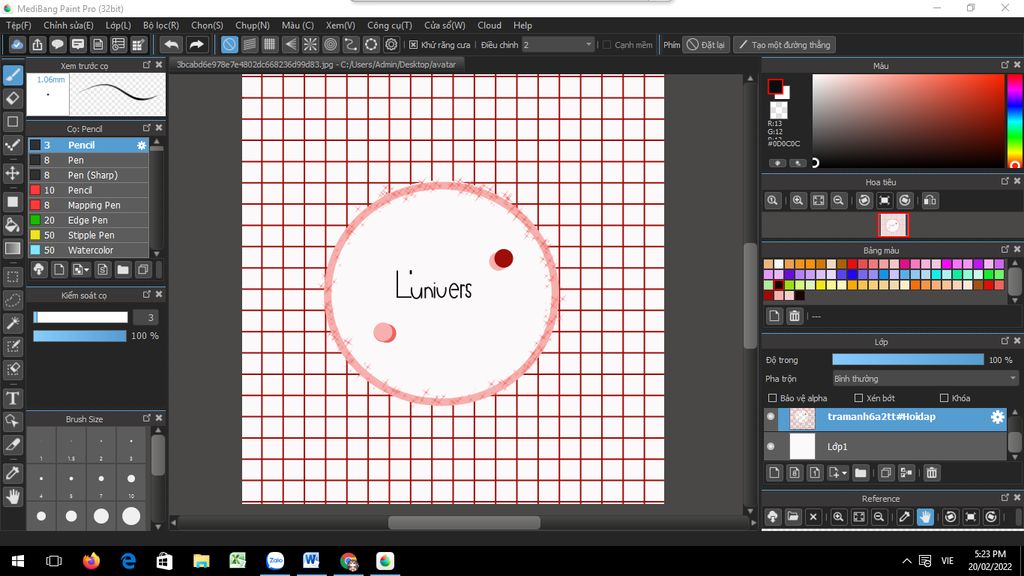Open snap settings gear in toolbar

coord(391,44)
